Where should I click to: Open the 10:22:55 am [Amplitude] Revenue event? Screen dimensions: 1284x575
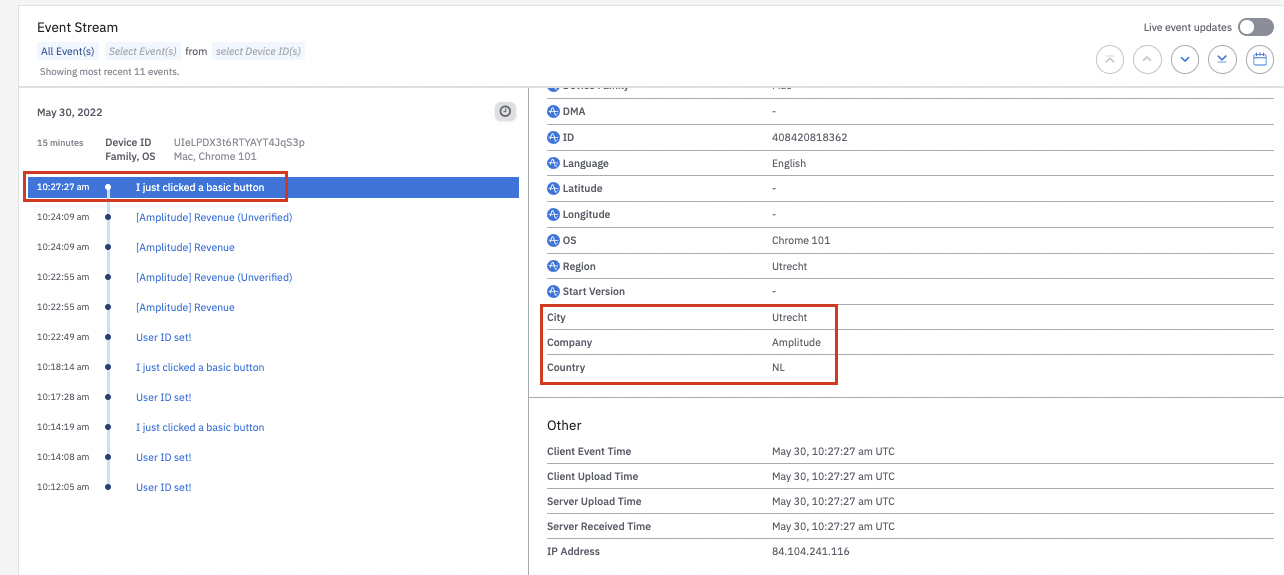click(185, 307)
